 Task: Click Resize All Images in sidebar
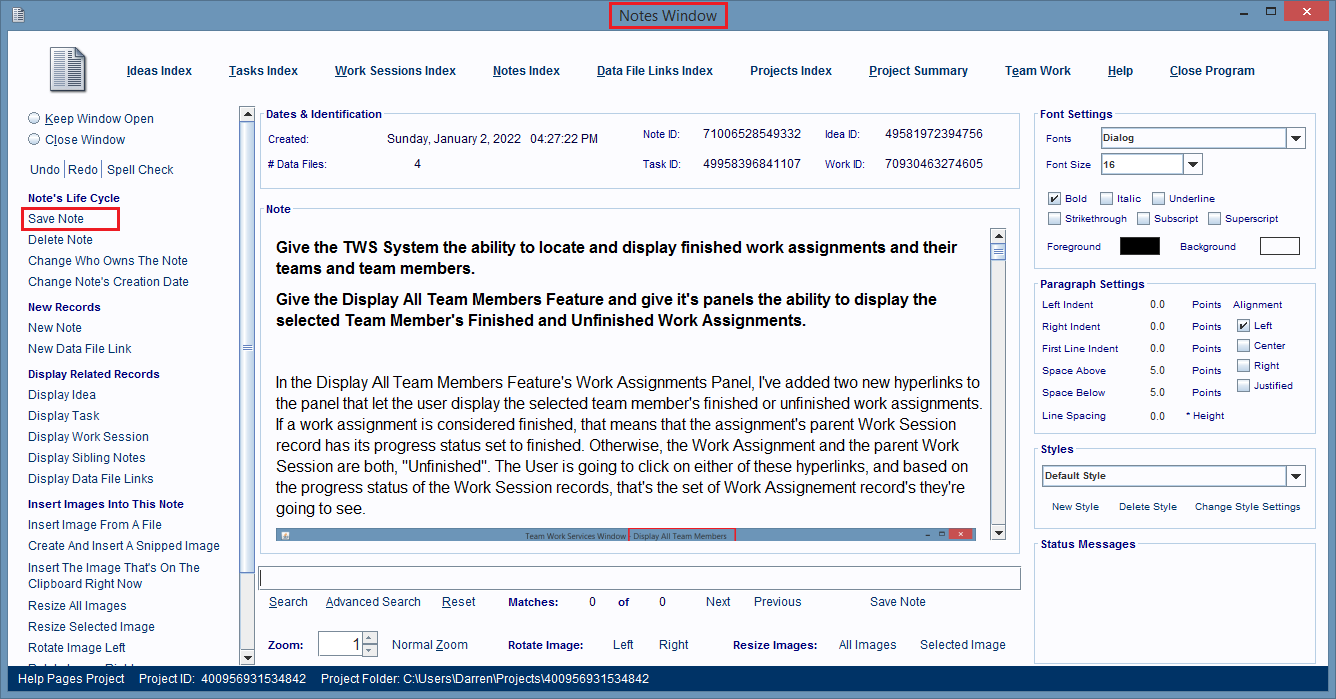pos(77,606)
